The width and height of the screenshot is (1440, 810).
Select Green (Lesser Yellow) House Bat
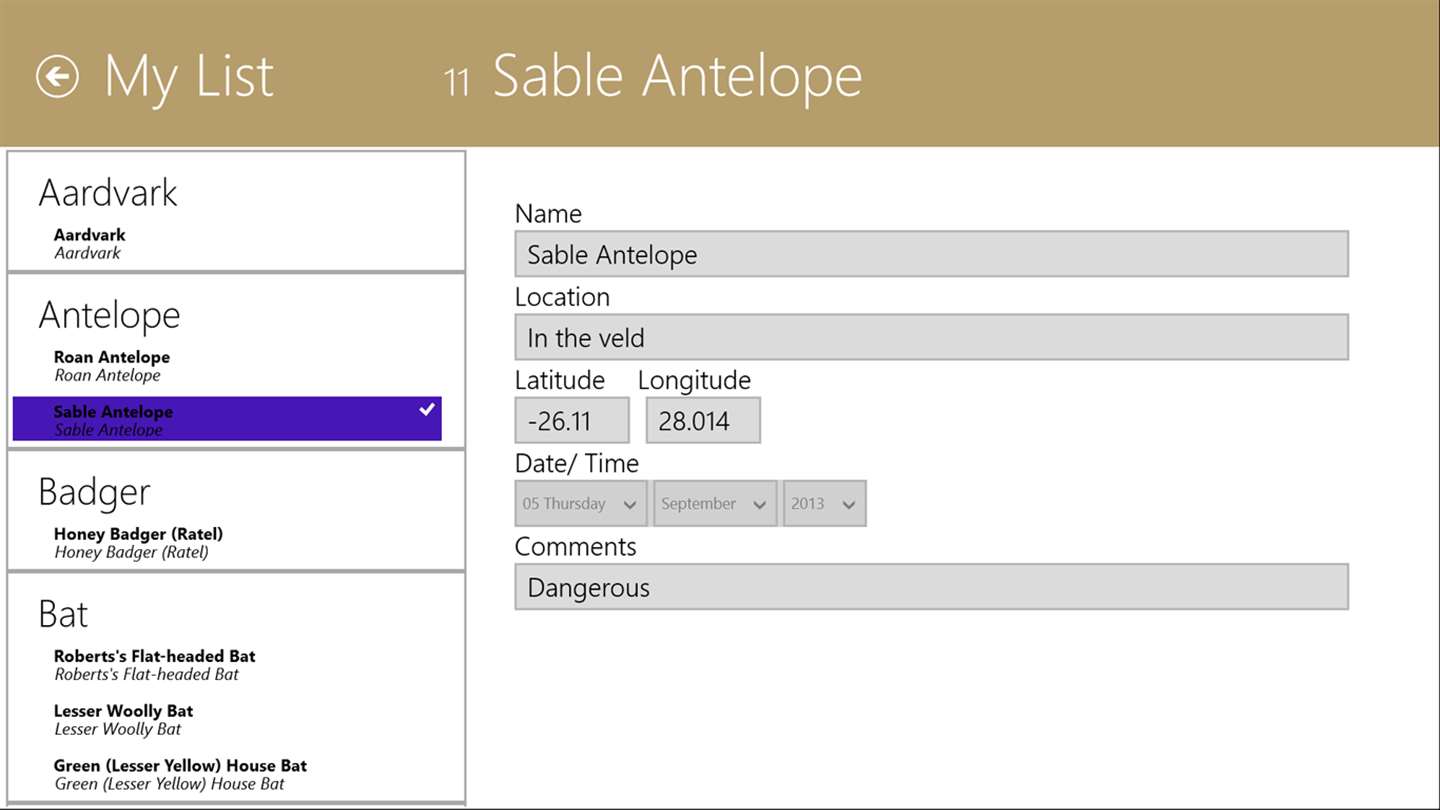click(180, 774)
